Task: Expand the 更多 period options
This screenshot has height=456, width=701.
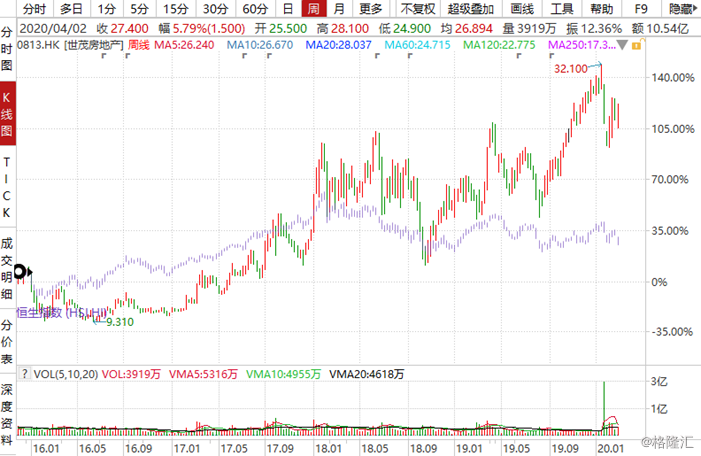Action: [370, 9]
